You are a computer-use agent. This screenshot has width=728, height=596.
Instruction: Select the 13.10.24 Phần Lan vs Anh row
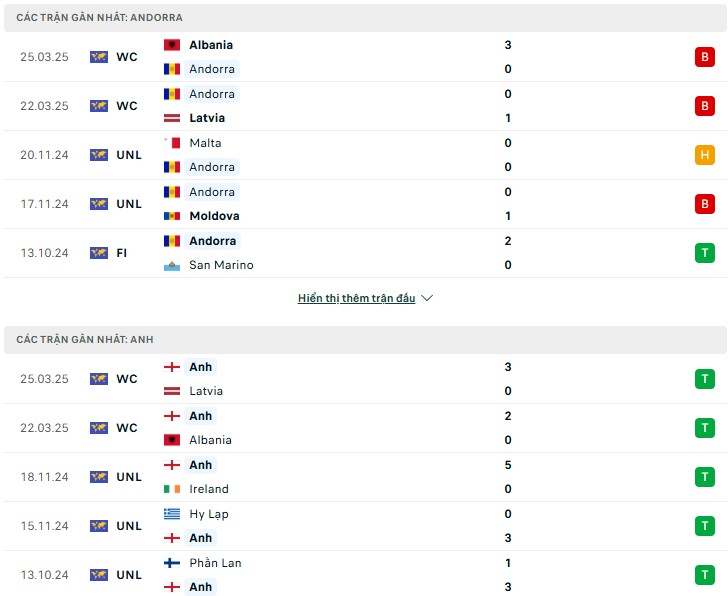(x=365, y=575)
